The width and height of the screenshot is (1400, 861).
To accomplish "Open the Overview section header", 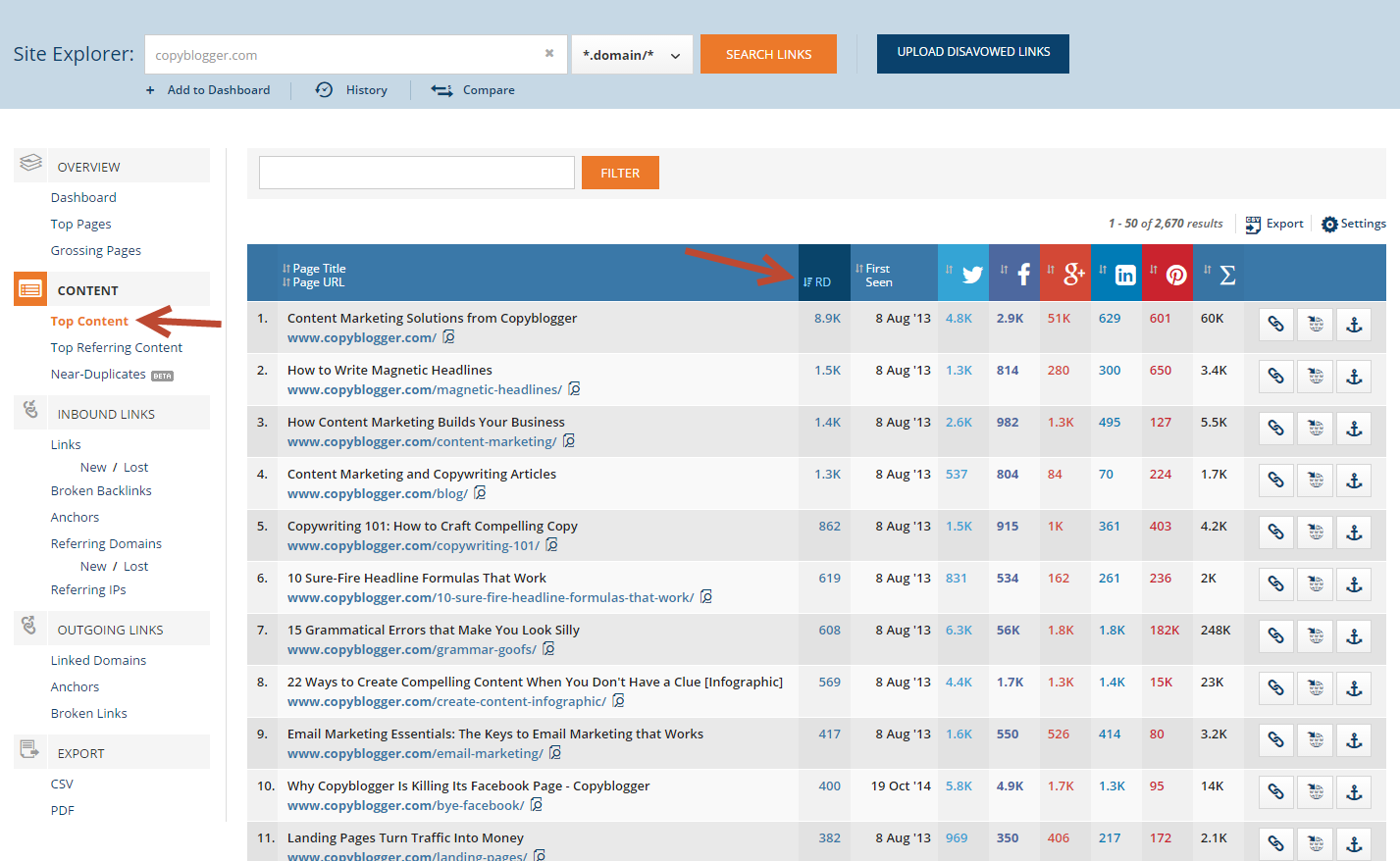I will (x=112, y=166).
